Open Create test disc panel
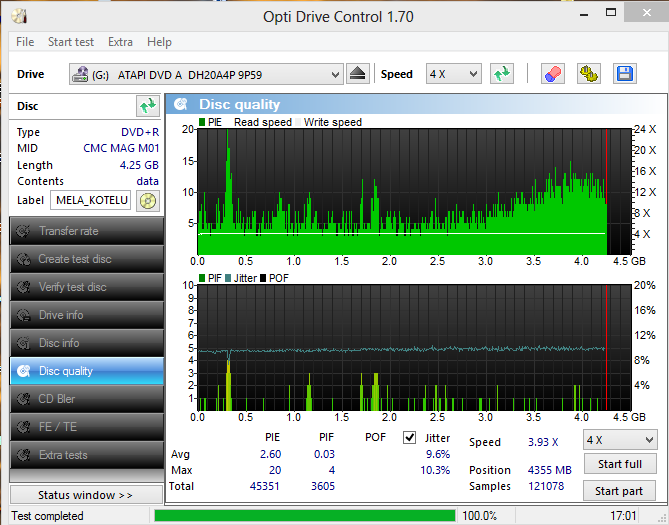 [87, 259]
